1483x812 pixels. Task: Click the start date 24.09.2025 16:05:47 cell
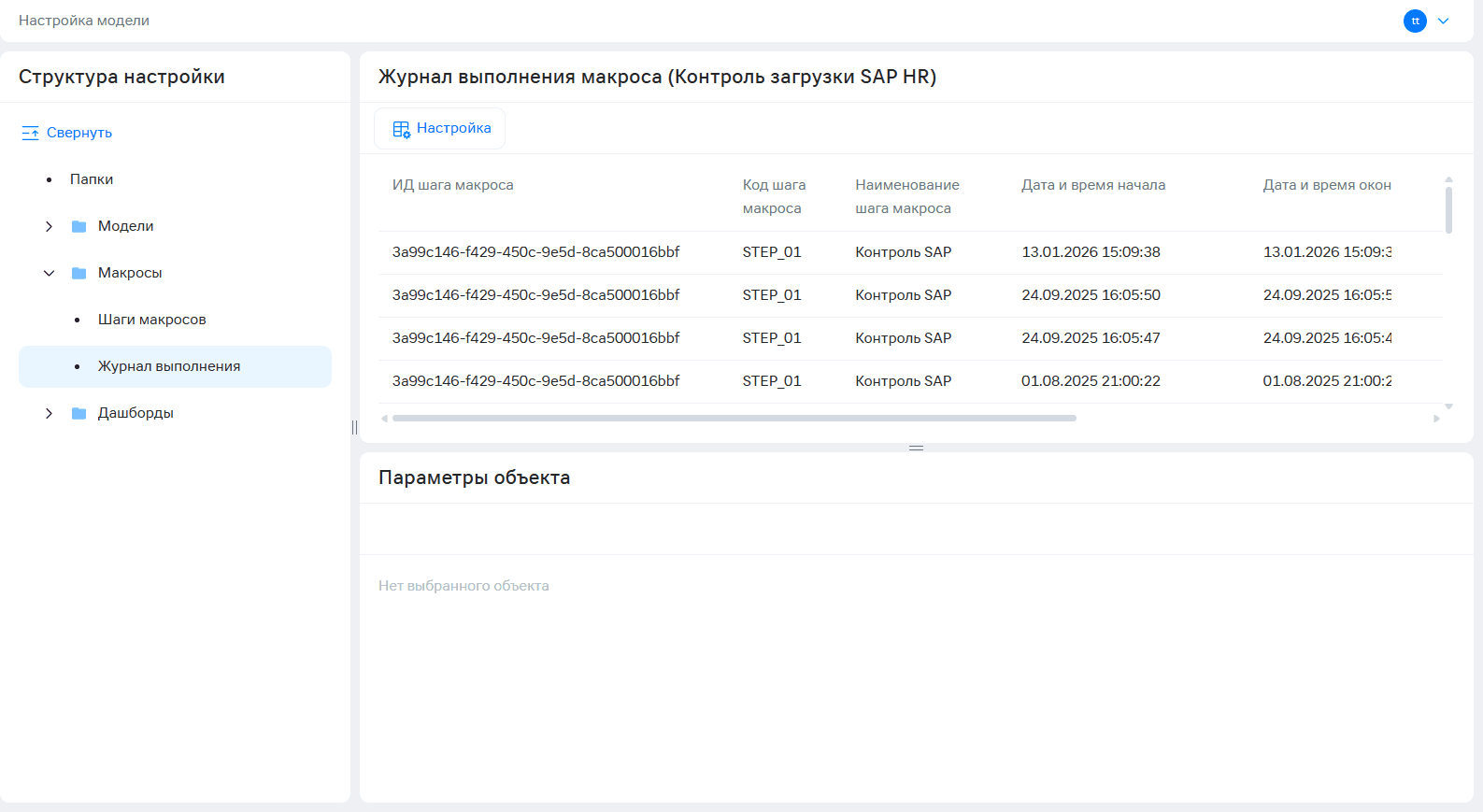(x=1091, y=338)
